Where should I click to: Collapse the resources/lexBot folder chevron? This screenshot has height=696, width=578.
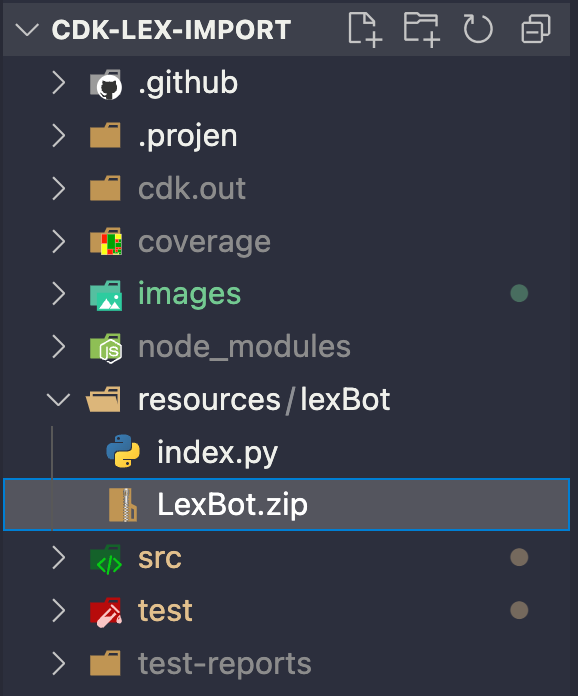click(59, 399)
